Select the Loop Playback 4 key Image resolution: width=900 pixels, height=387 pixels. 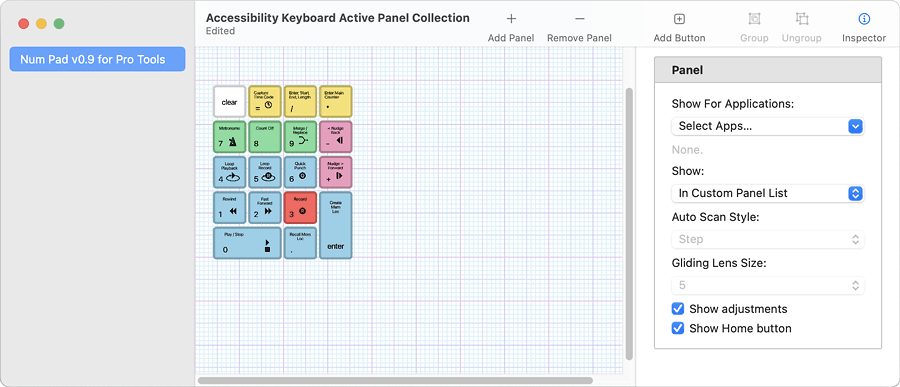[x=230, y=172]
